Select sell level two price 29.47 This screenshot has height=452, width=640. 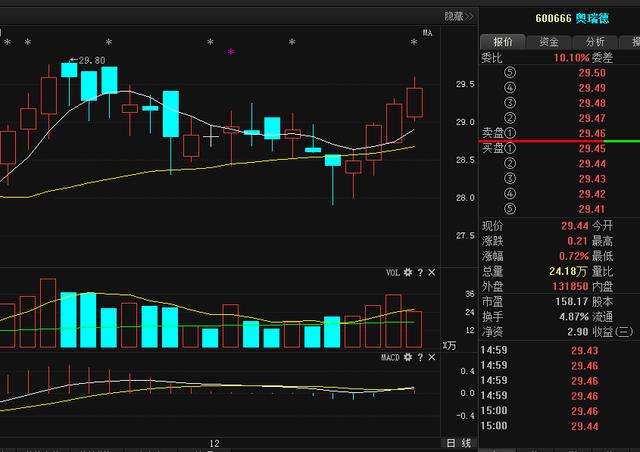pos(592,118)
